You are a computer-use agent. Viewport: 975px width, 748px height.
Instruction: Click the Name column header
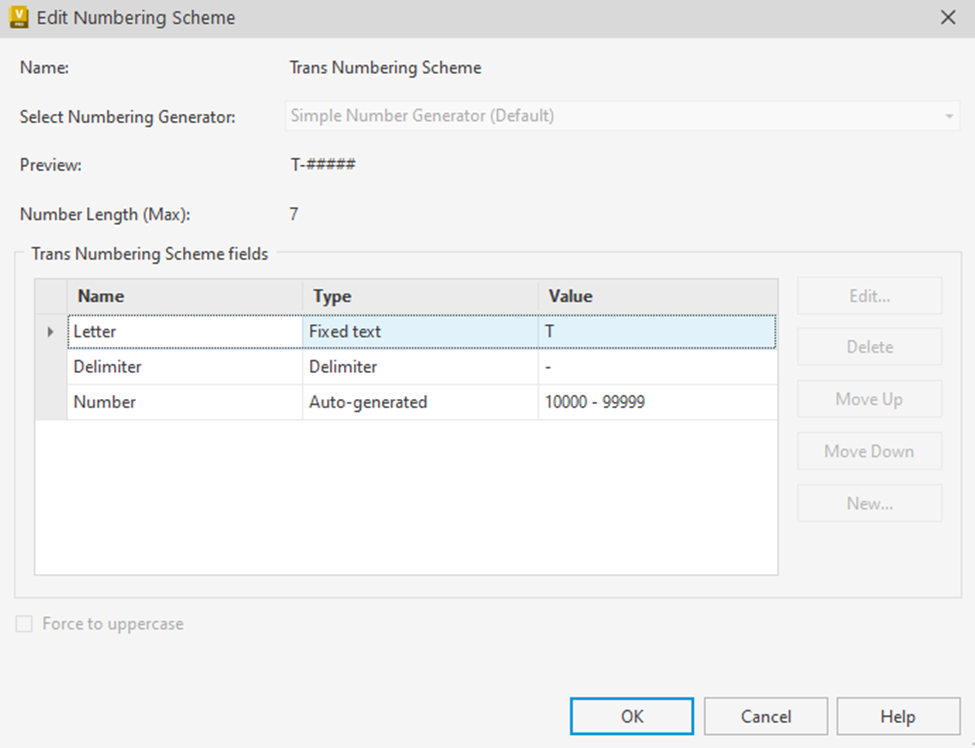(184, 296)
